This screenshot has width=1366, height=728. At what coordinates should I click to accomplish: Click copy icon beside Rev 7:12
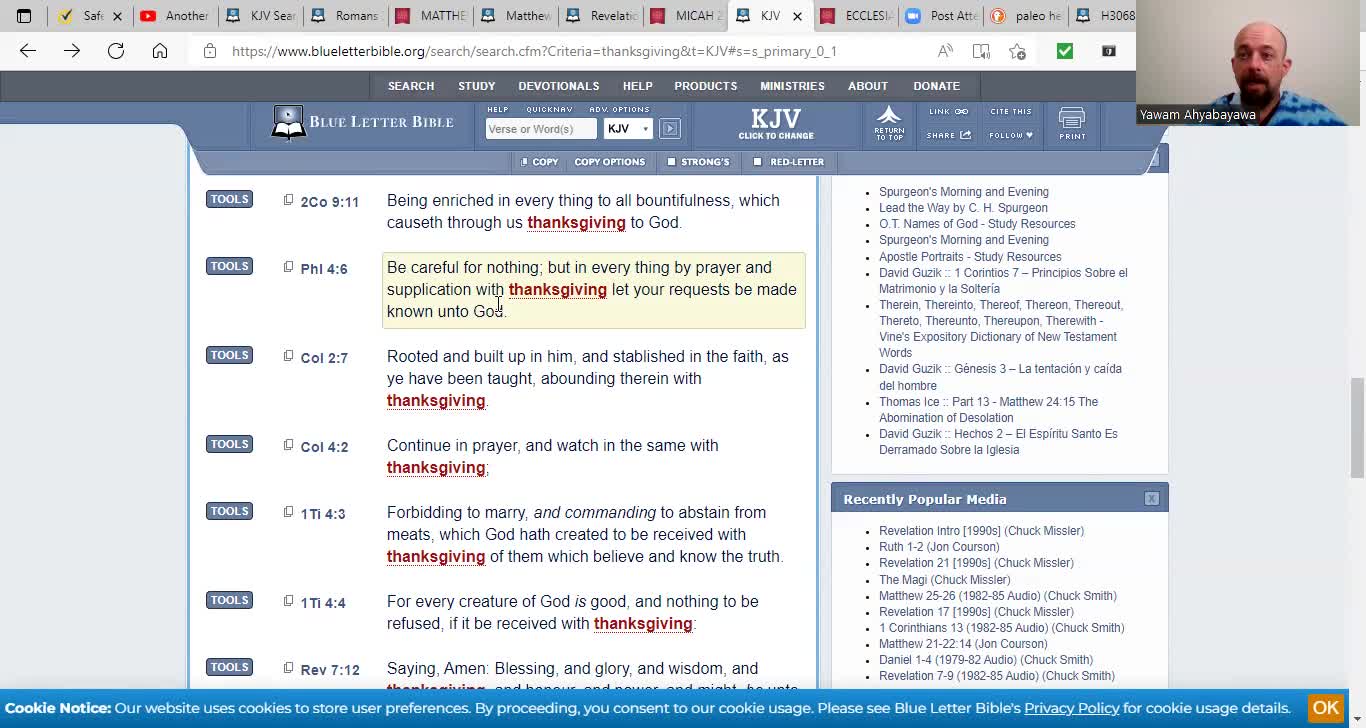pos(288,668)
